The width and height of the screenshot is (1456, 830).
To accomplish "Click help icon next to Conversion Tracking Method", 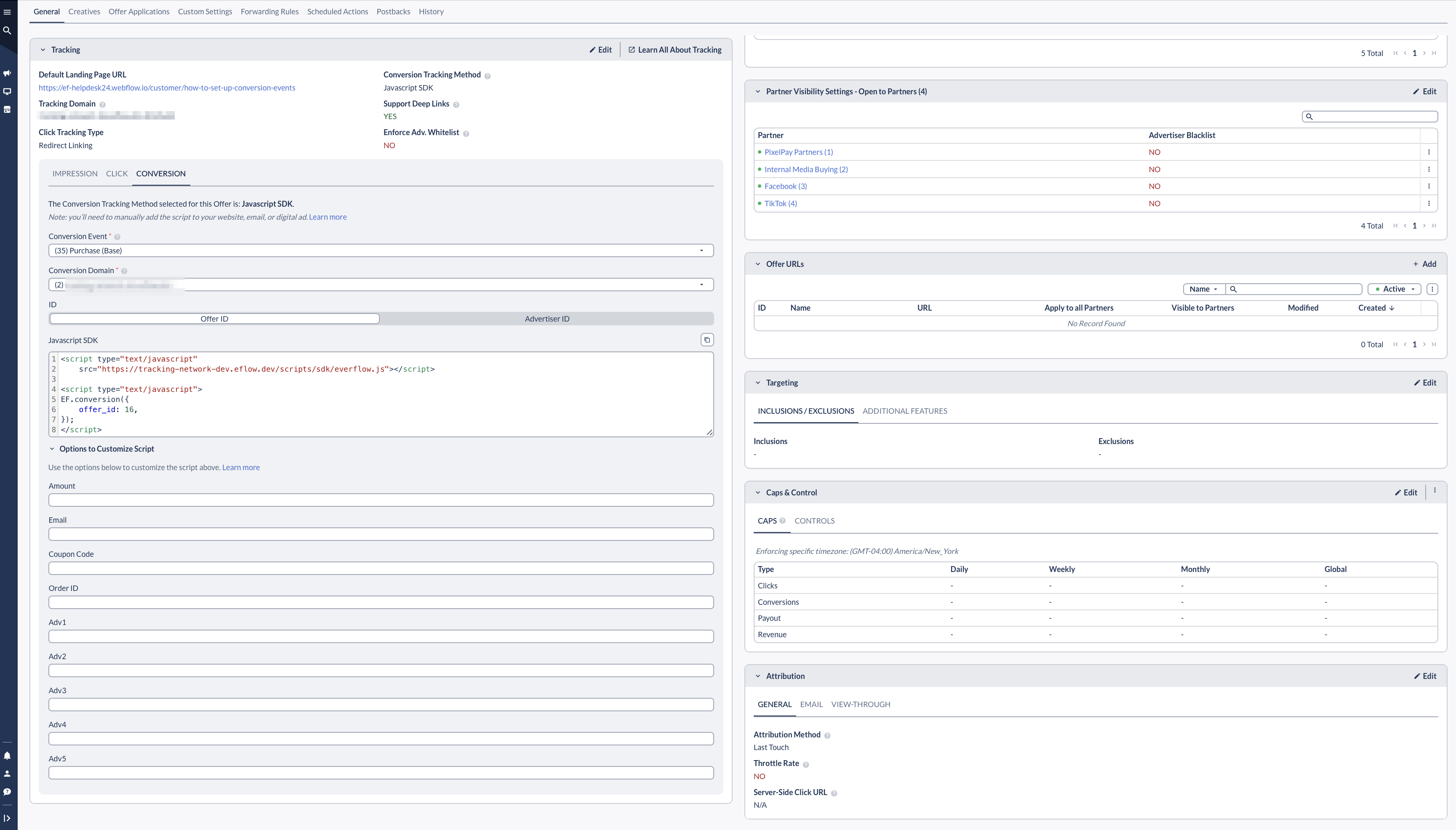I will point(488,76).
